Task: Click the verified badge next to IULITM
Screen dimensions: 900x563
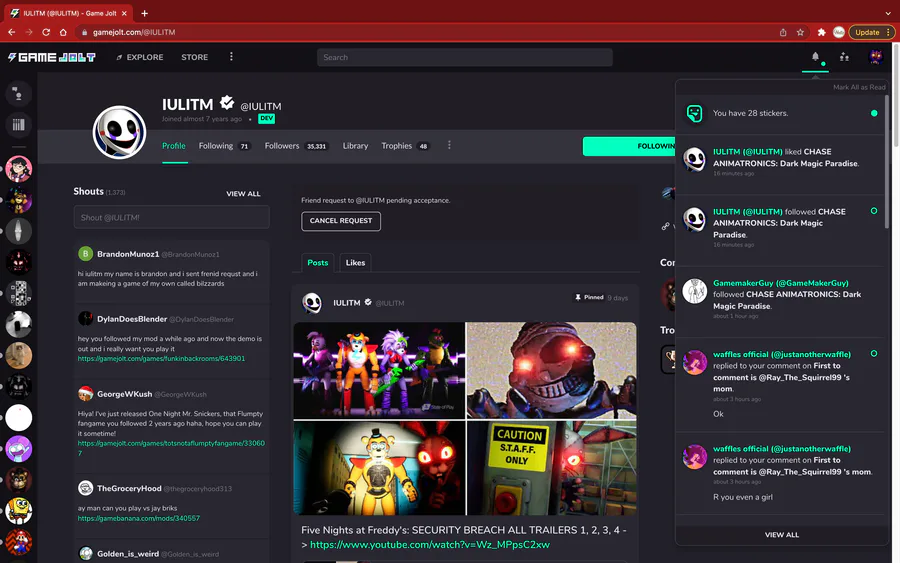Action: tap(227, 103)
